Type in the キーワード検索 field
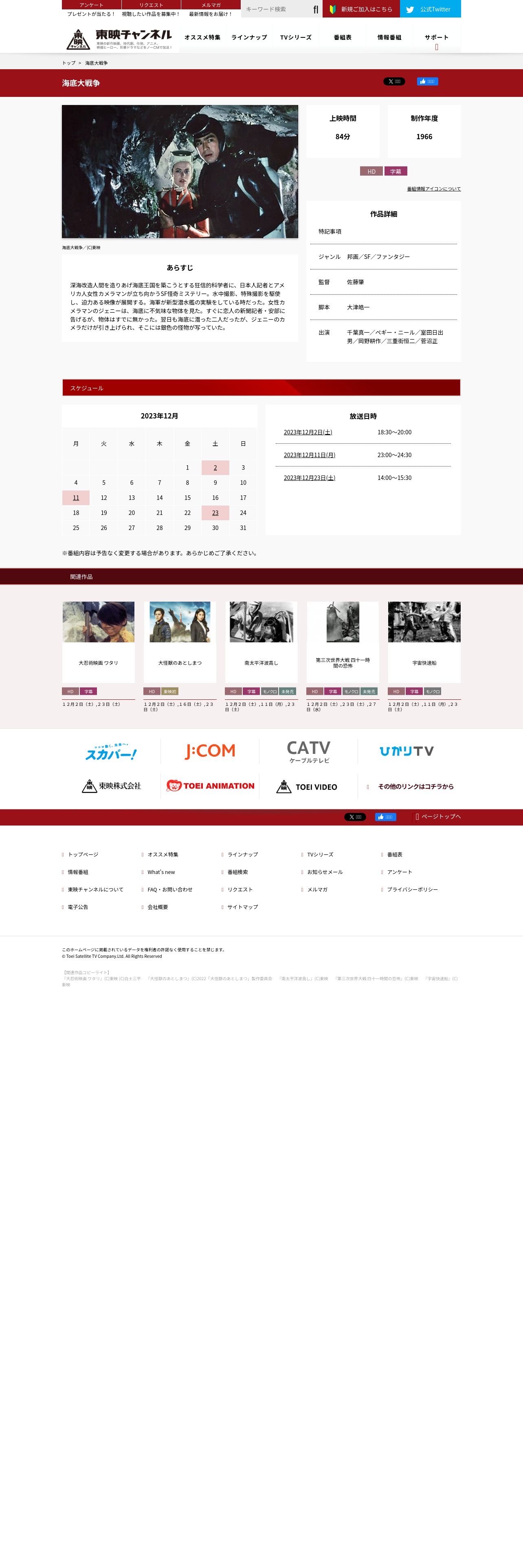The height and width of the screenshot is (1568, 523). pyautogui.click(x=276, y=9)
